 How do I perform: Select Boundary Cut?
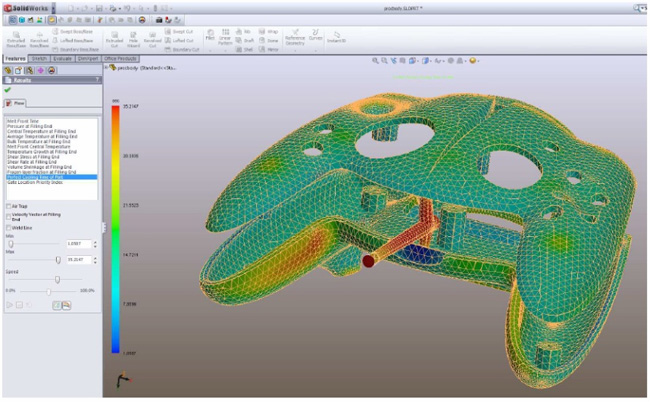pyautogui.click(x=182, y=49)
